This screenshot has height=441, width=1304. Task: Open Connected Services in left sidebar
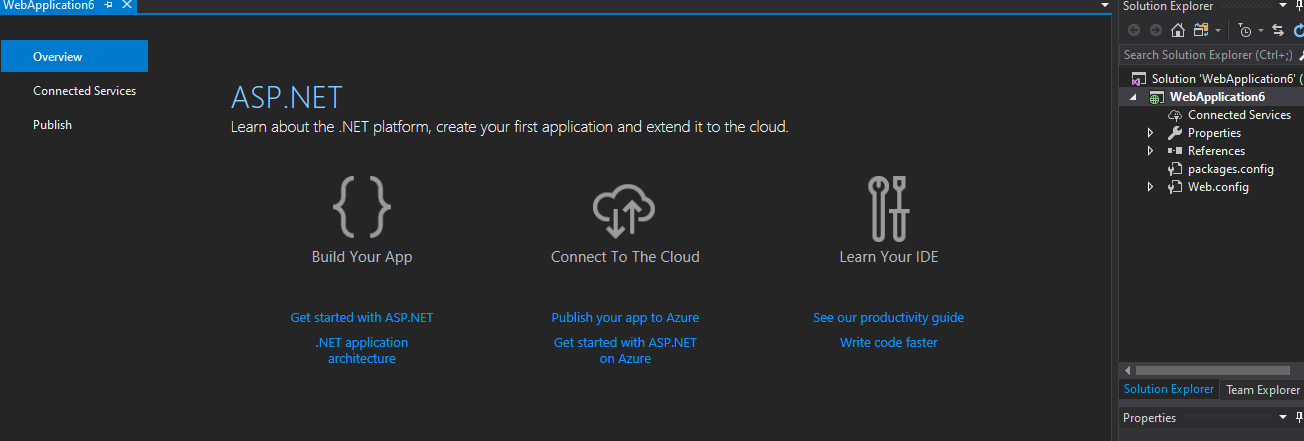point(84,91)
